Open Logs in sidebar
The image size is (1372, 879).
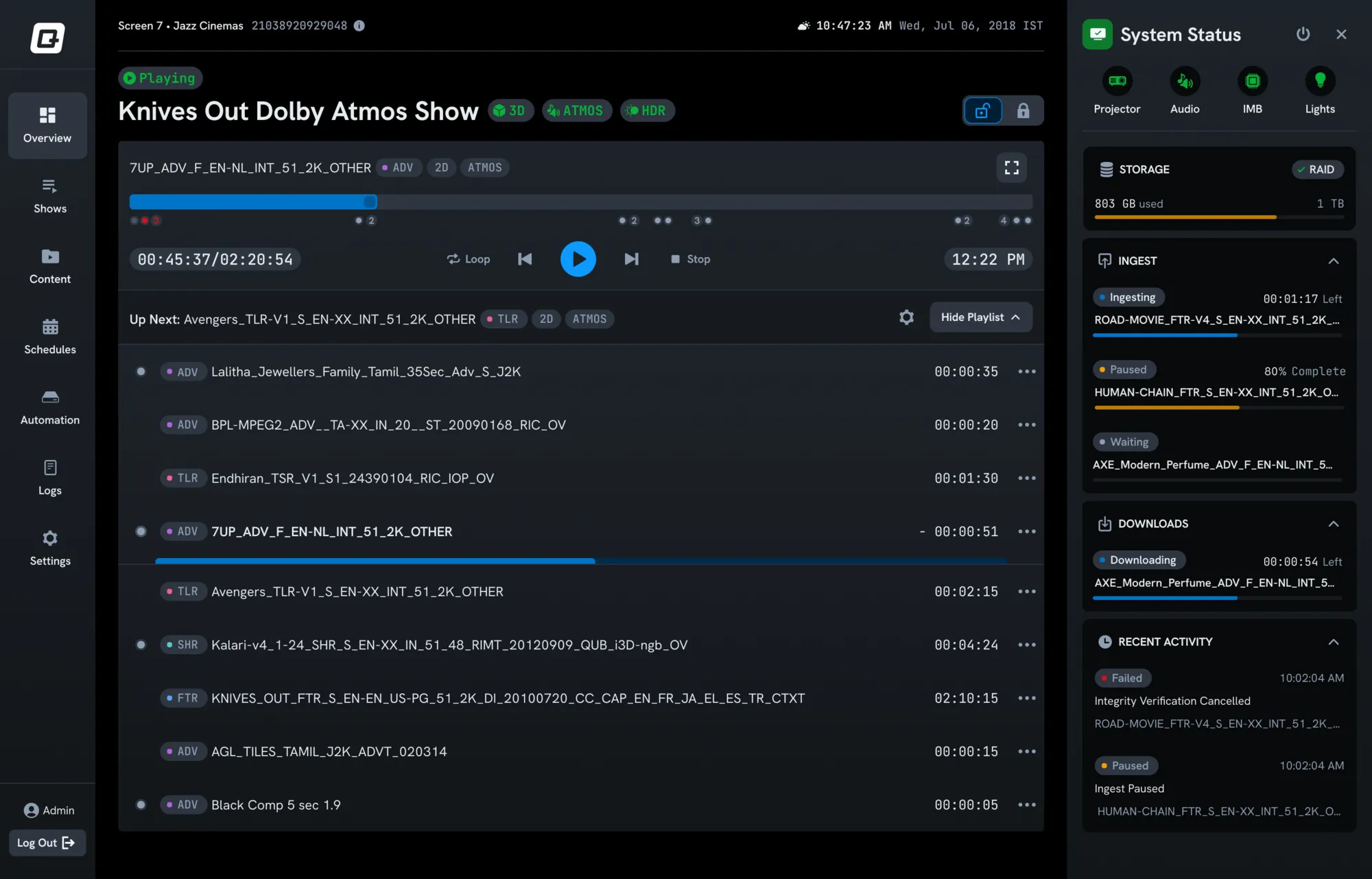point(50,478)
